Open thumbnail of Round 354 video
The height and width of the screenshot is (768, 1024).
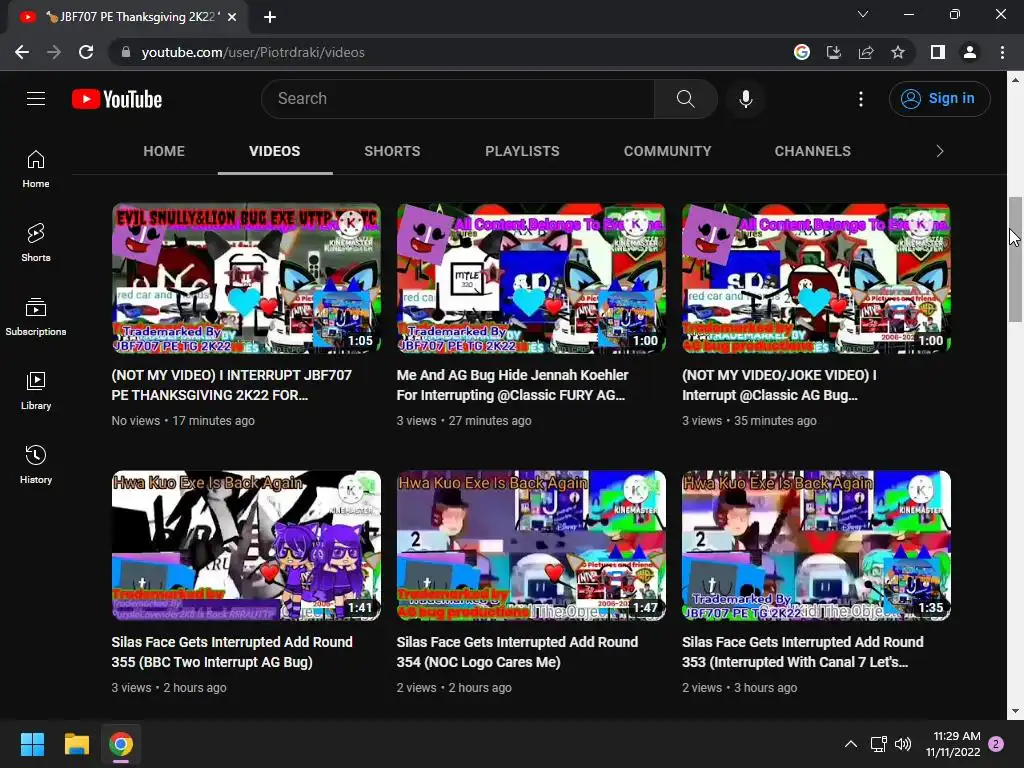tap(531, 545)
